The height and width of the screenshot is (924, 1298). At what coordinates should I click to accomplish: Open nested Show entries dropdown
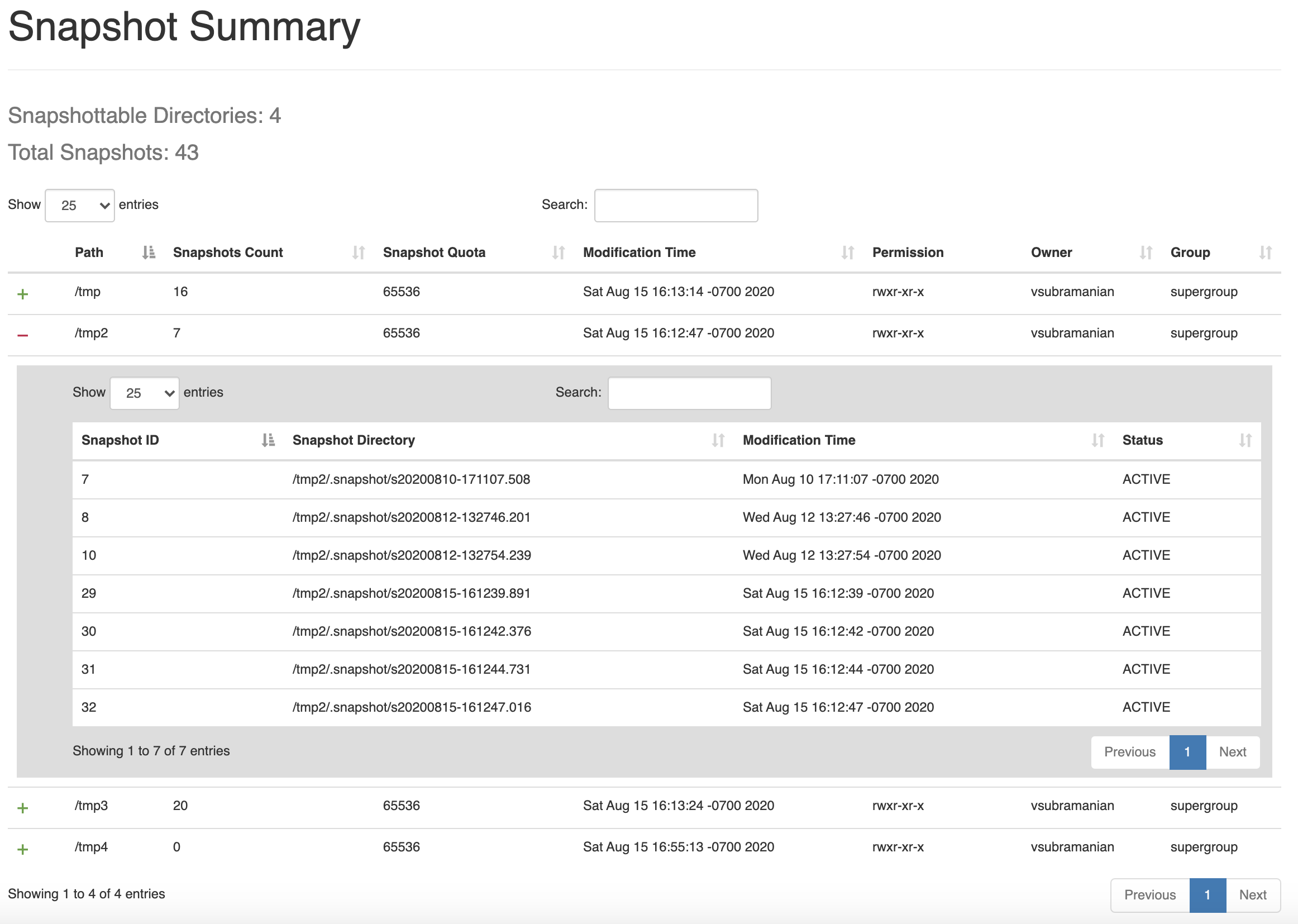[x=145, y=393]
